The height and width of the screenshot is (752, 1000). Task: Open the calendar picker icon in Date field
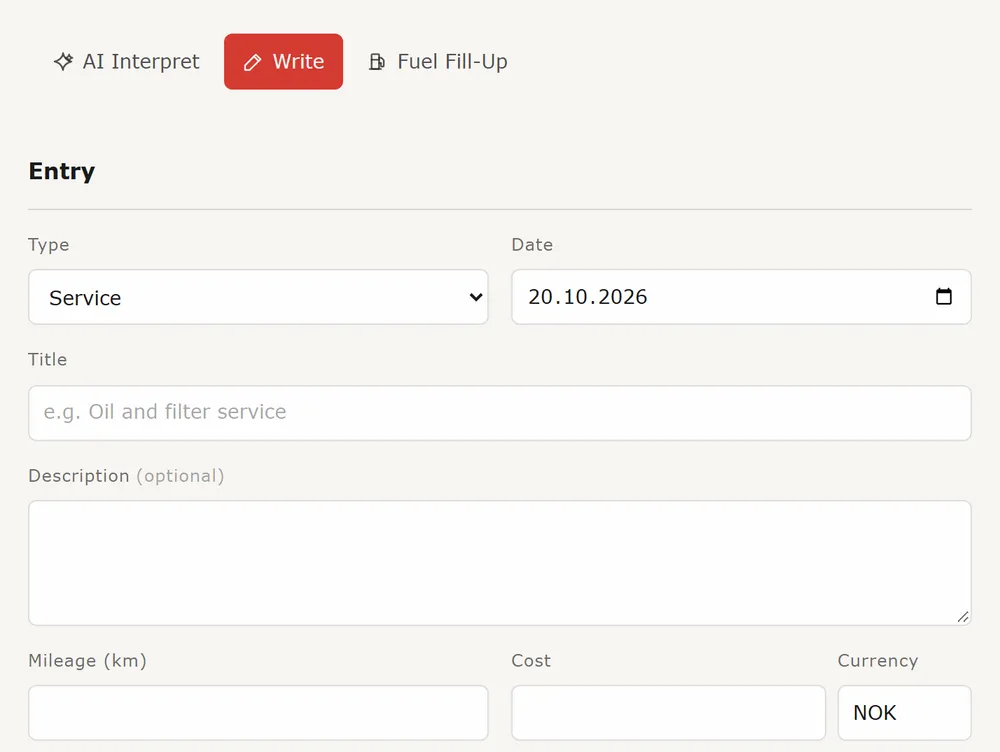tap(943, 297)
